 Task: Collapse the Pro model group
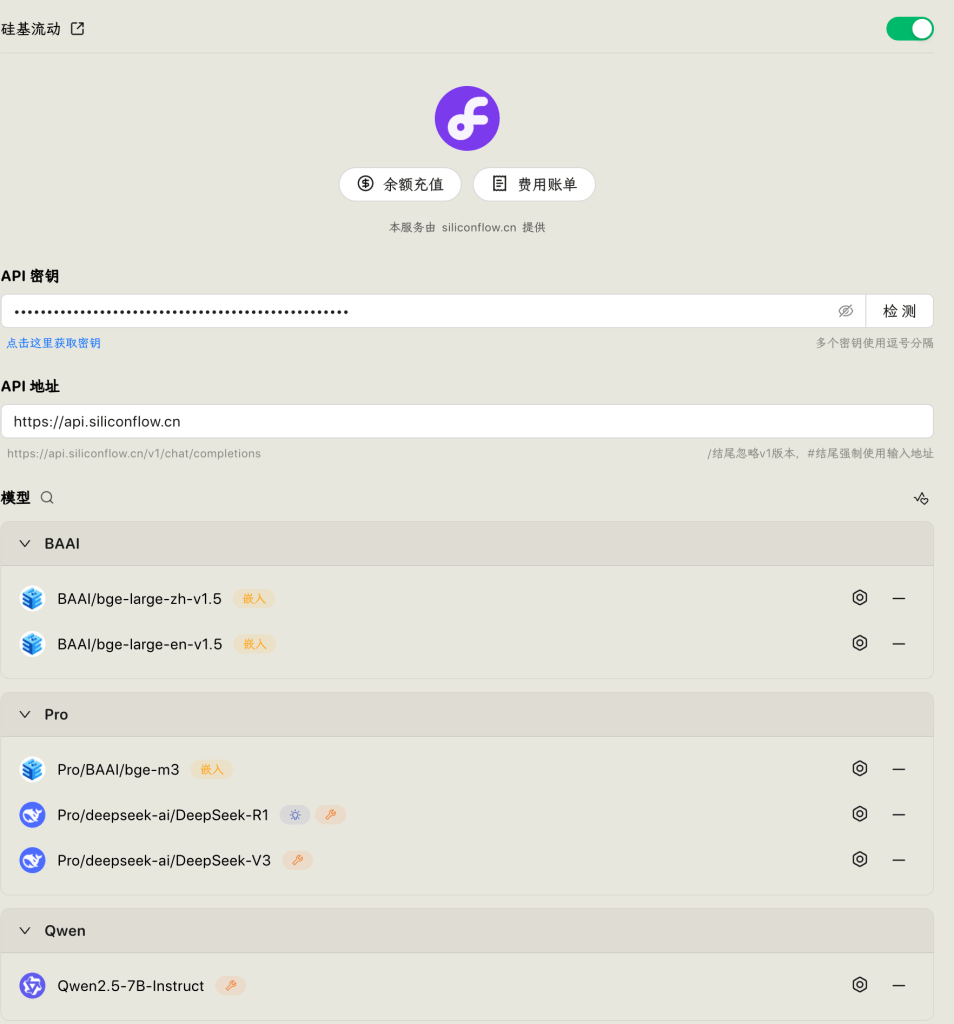pos(26,715)
